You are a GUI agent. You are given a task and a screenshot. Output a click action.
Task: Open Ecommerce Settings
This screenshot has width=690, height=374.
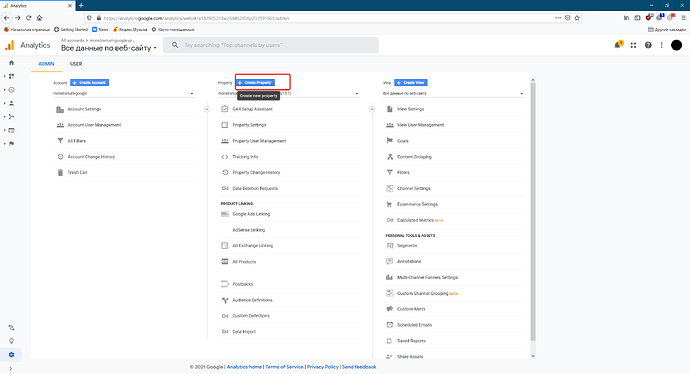(417, 204)
